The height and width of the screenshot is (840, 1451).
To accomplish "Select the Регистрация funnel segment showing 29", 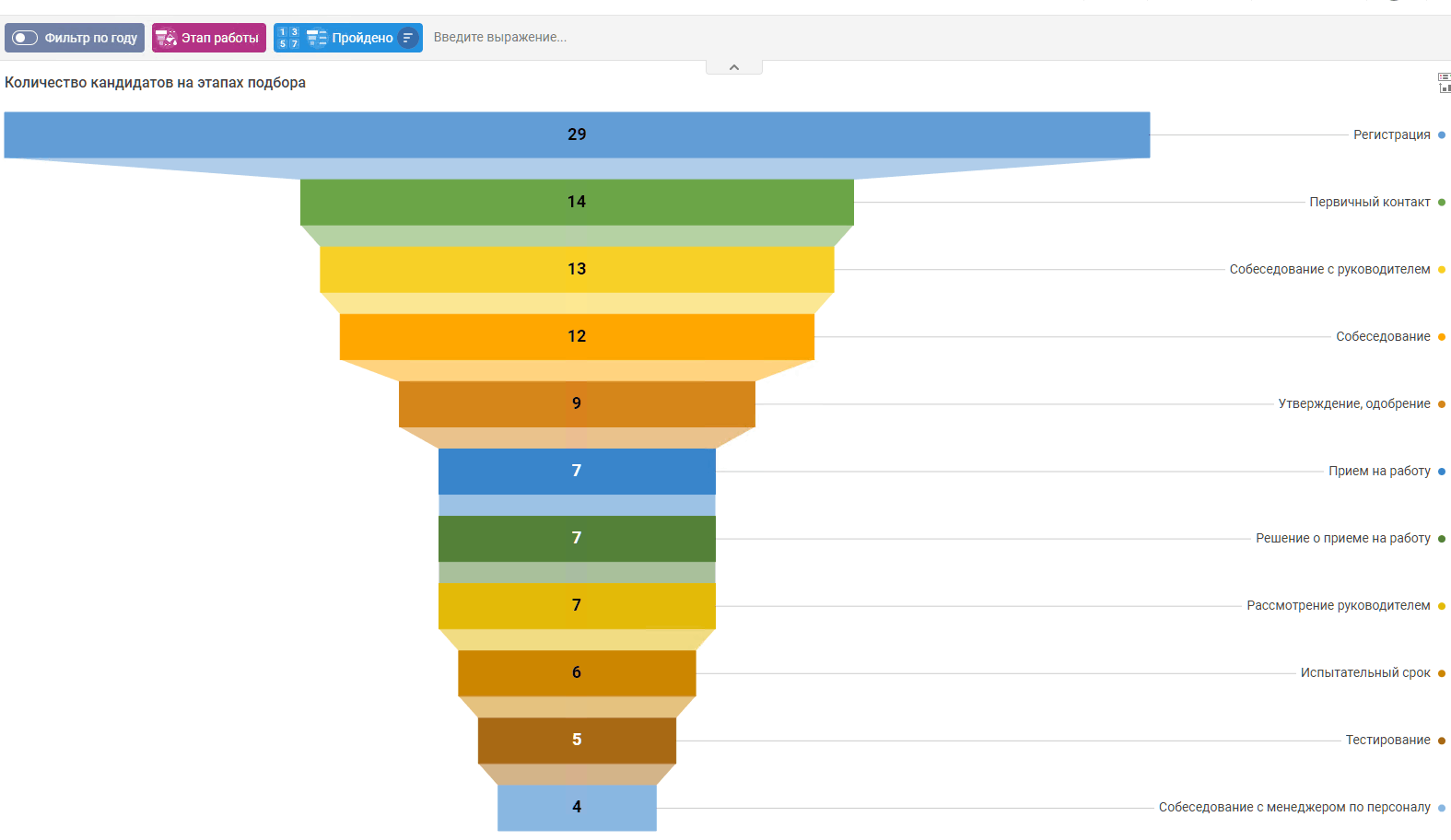I will click(x=577, y=134).
